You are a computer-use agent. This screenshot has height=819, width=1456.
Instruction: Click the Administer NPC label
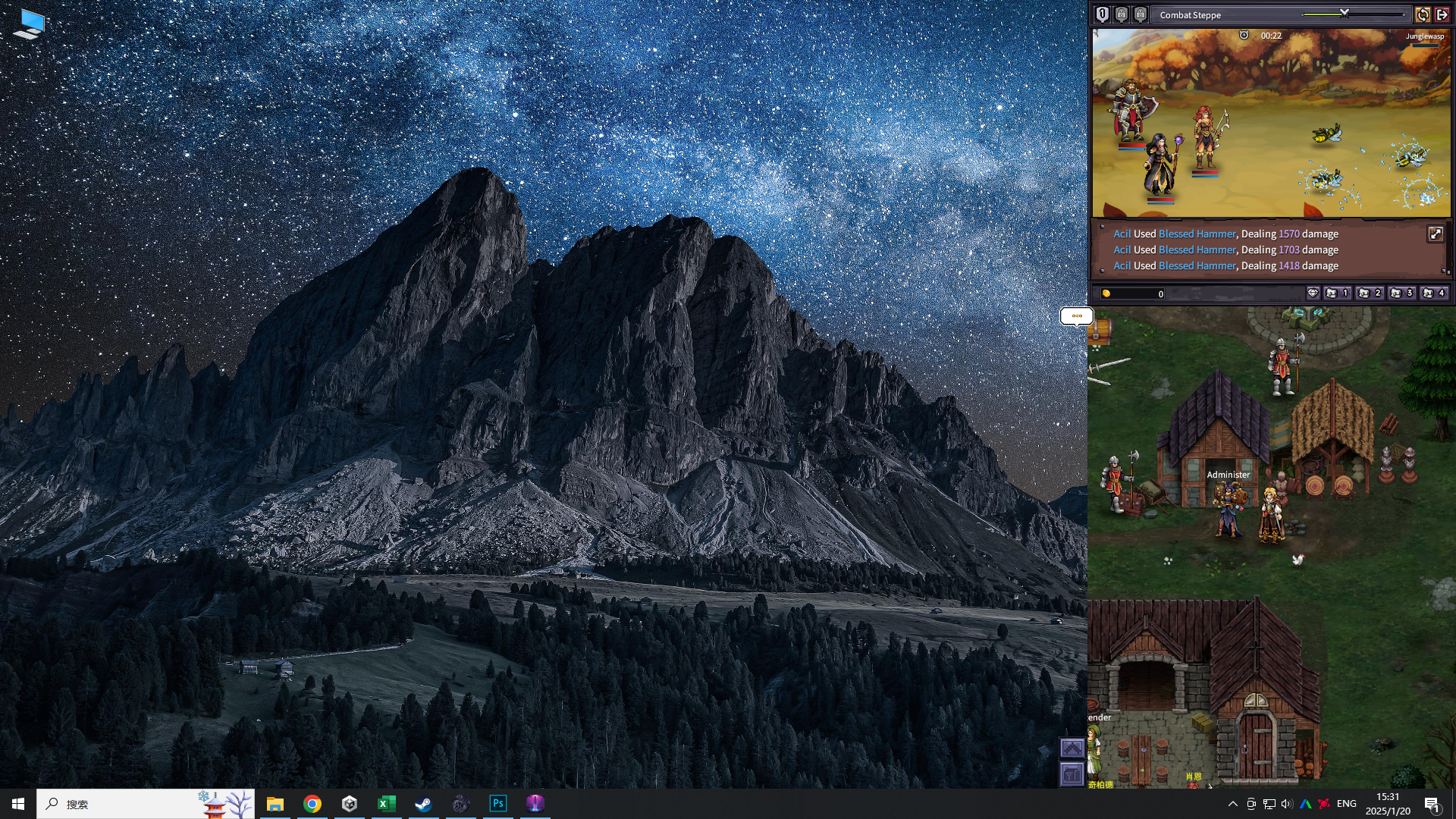(x=1228, y=475)
